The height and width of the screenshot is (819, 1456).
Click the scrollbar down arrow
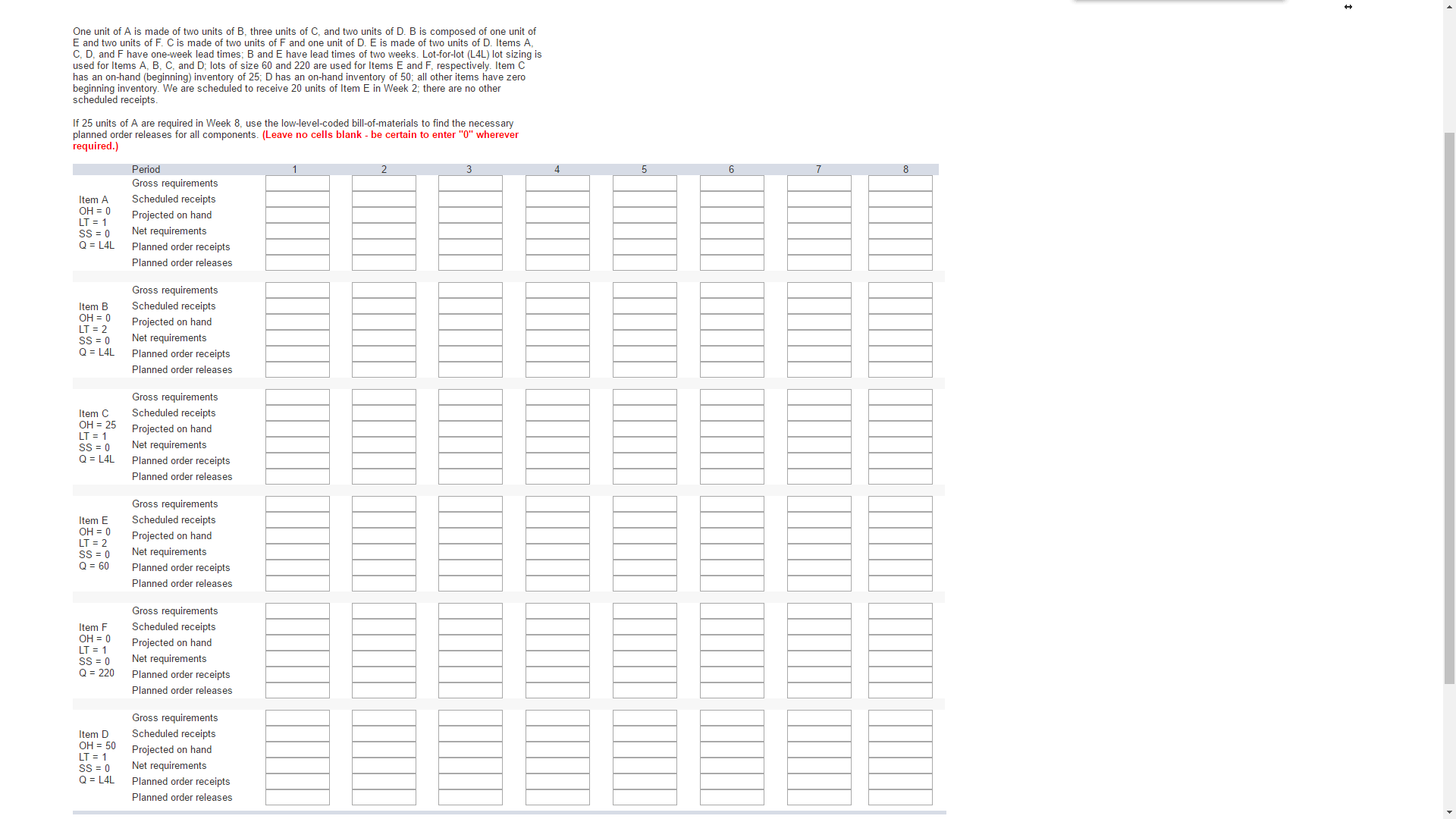tap(1449, 812)
